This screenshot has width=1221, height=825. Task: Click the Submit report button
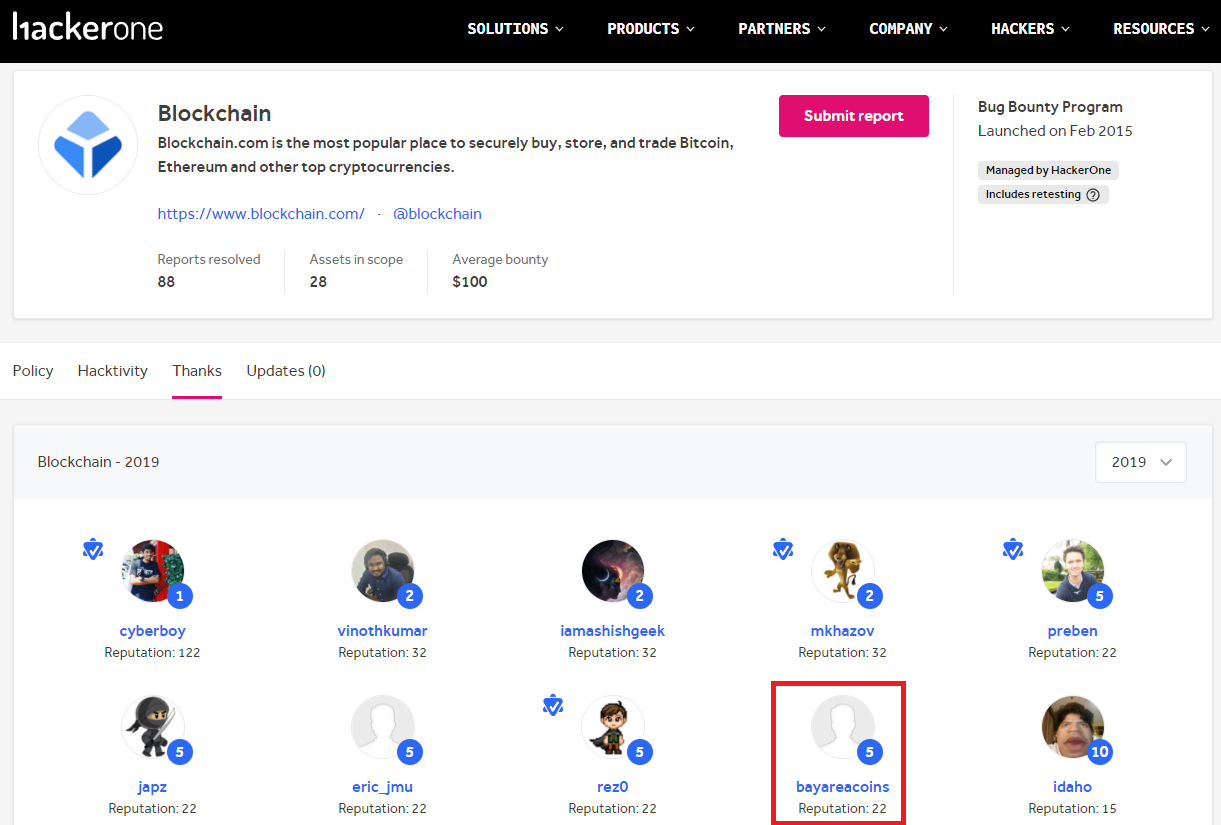click(x=854, y=116)
